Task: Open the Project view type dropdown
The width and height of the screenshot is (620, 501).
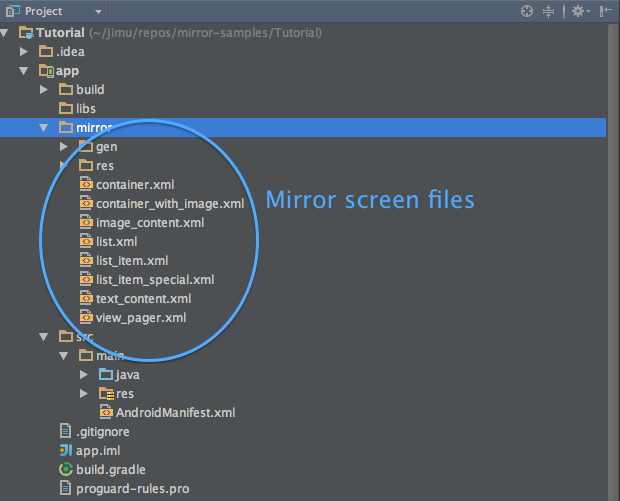Action: [x=98, y=11]
